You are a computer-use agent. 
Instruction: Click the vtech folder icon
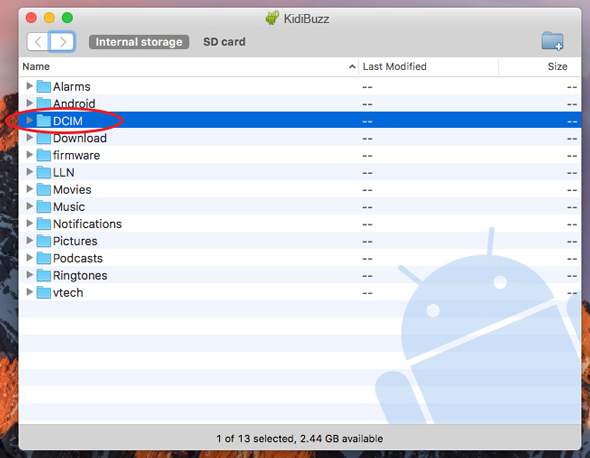[44, 292]
